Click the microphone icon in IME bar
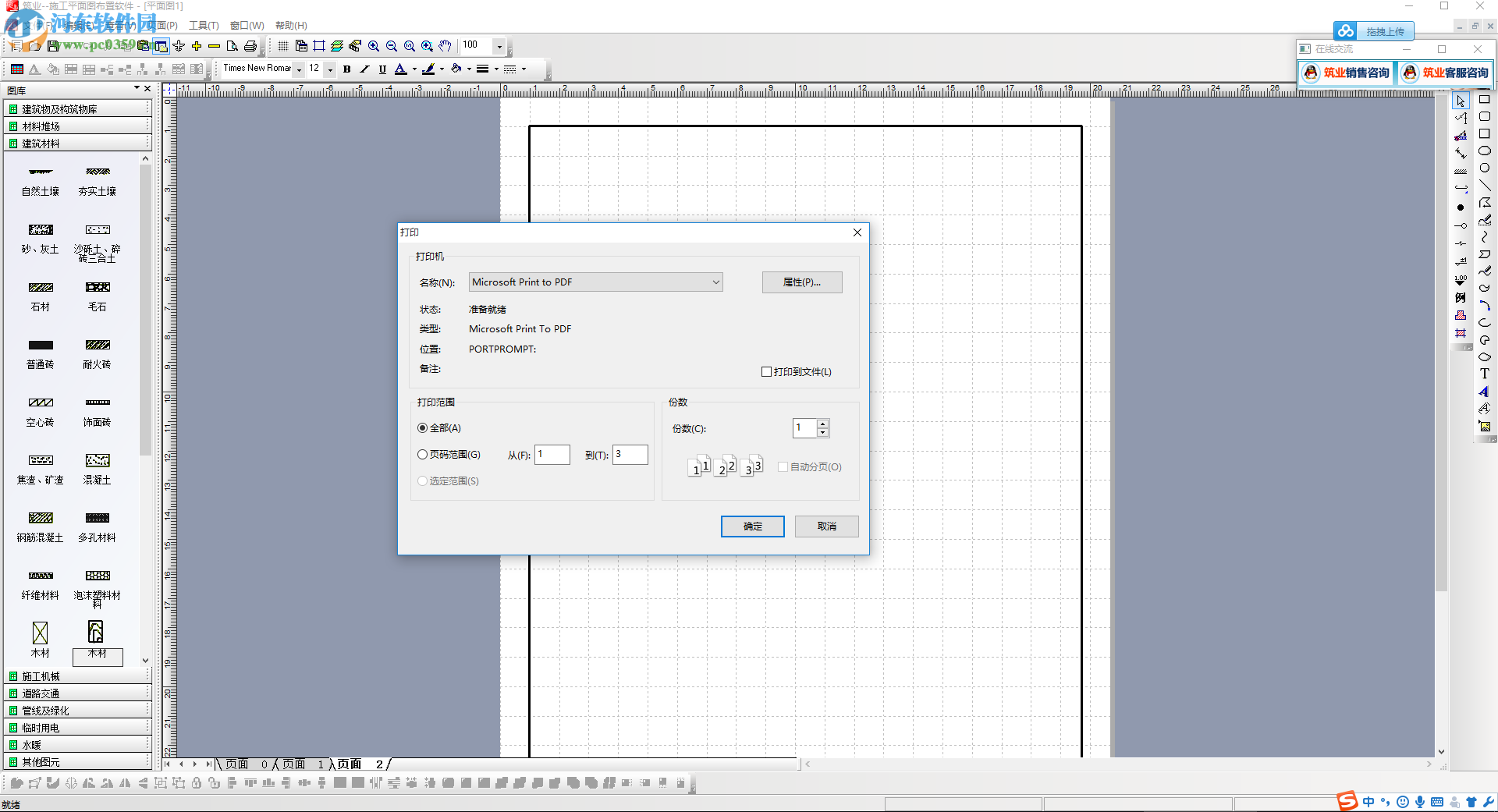This screenshot has height=812, width=1498. [x=1420, y=802]
